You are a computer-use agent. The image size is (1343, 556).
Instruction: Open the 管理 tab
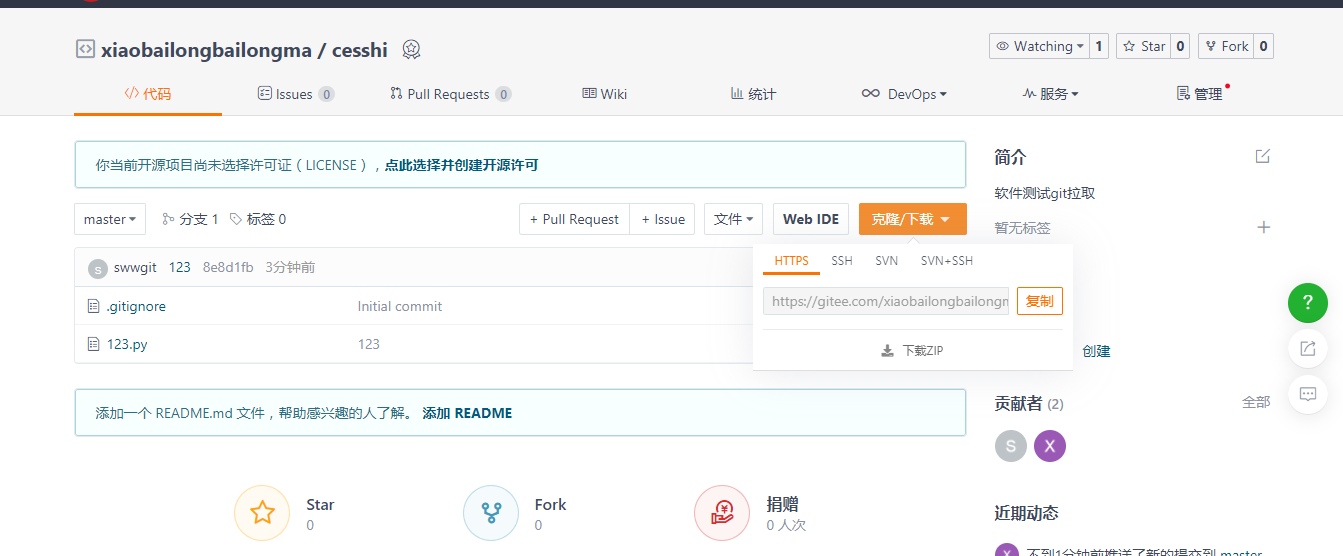[1201, 94]
